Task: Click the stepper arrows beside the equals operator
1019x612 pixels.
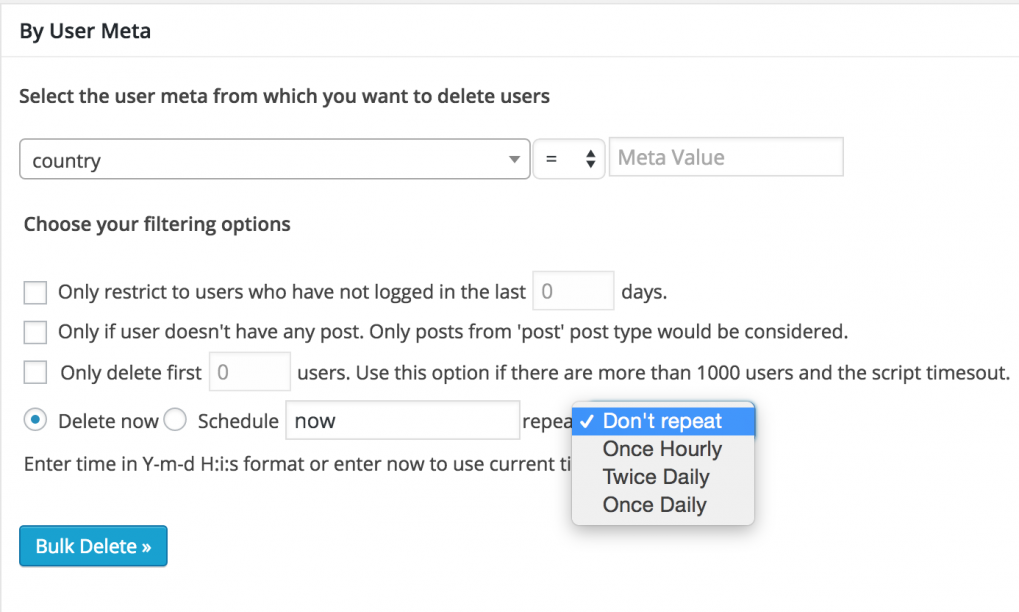Action: pyautogui.click(x=590, y=157)
